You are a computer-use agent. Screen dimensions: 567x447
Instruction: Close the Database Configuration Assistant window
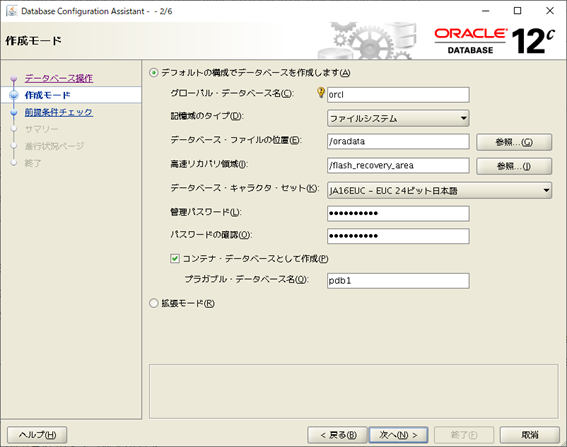[550, 11]
